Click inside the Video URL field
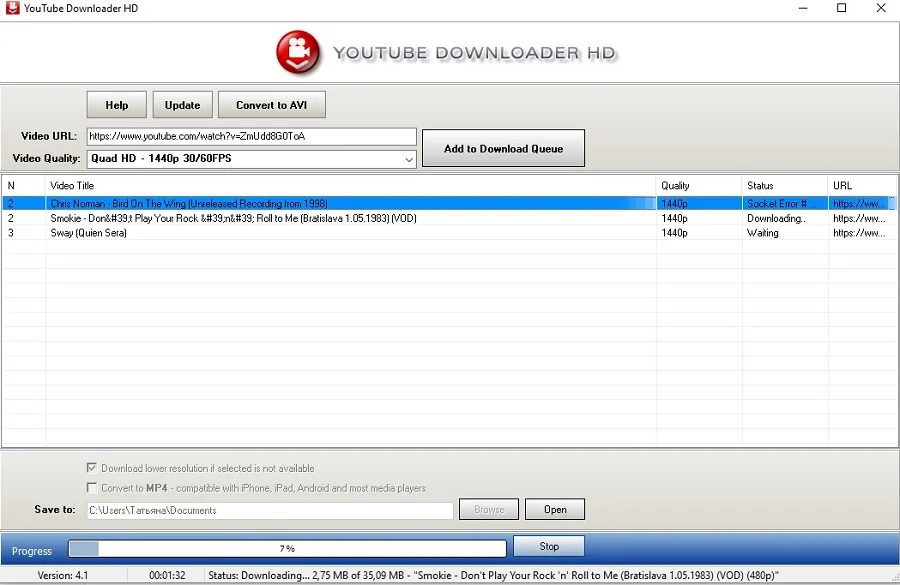This screenshot has width=900, height=585. (250, 136)
